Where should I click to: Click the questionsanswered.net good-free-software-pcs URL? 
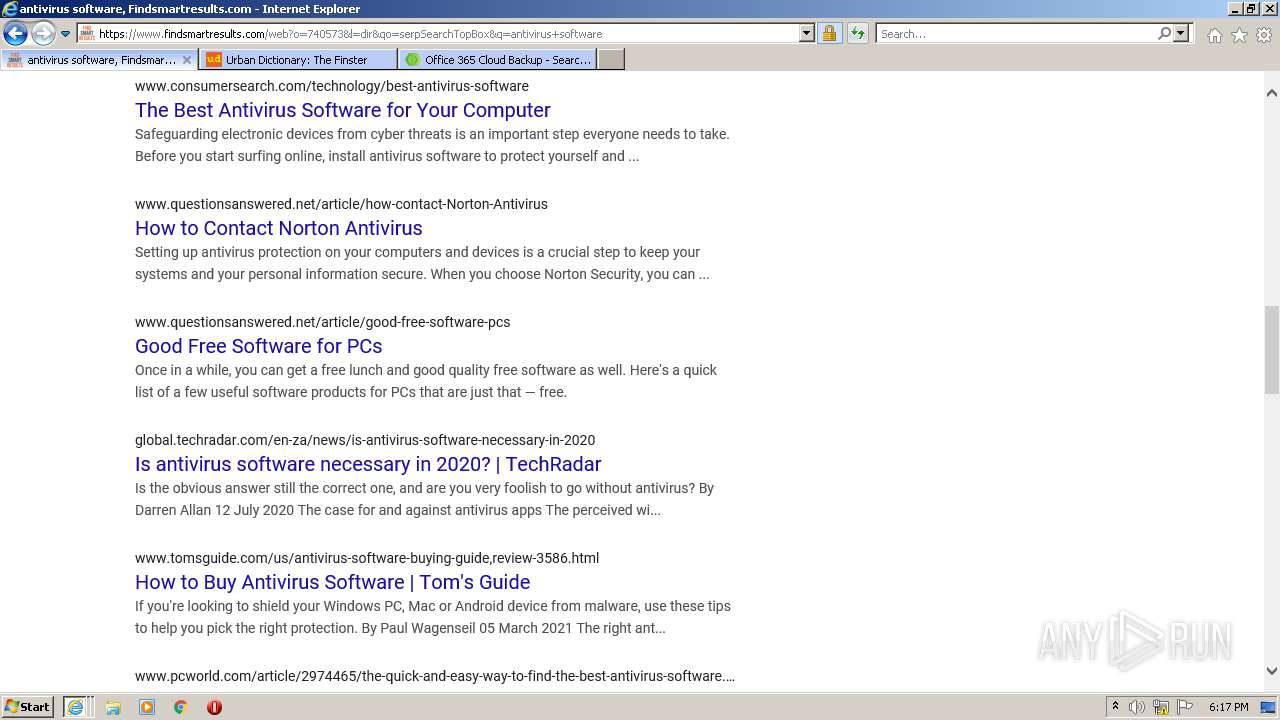tap(323, 322)
